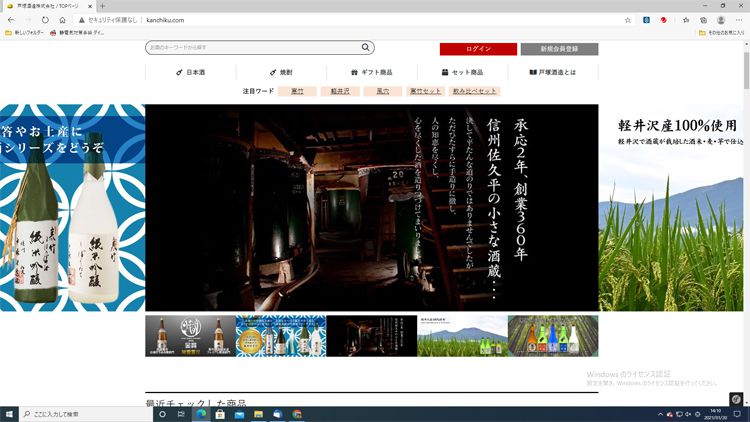
Task: Open the browser profile avatar
Action: pyautogui.click(x=721, y=20)
